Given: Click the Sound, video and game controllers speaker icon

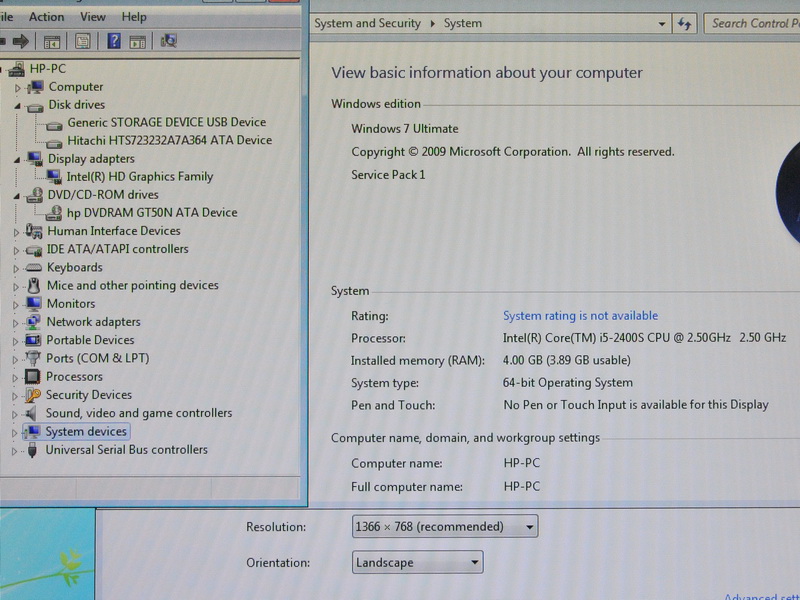Looking at the screenshot, I should point(31,413).
